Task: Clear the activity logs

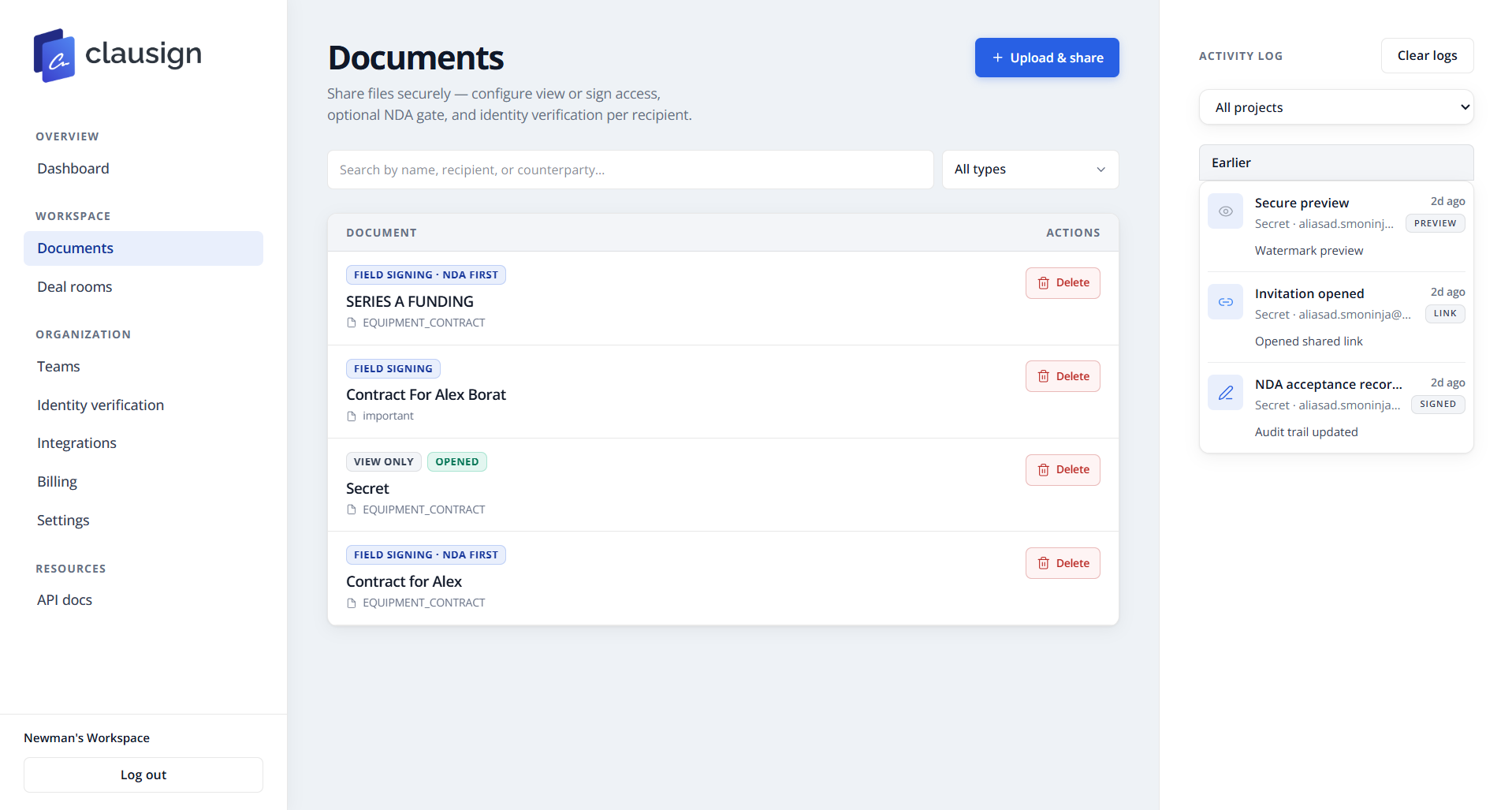Action: tap(1427, 55)
